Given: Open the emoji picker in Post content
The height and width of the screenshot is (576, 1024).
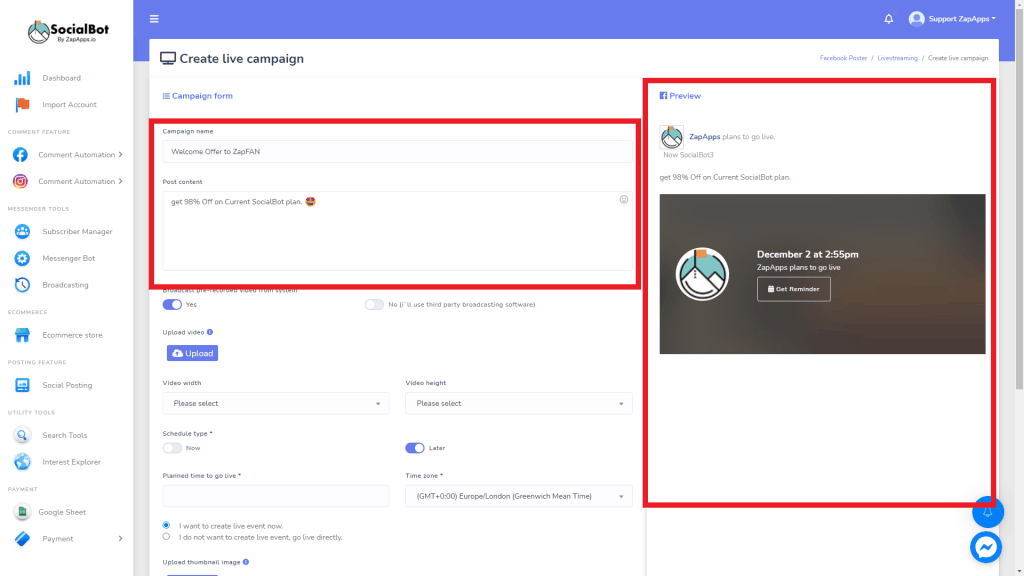Looking at the screenshot, I should pos(624,200).
